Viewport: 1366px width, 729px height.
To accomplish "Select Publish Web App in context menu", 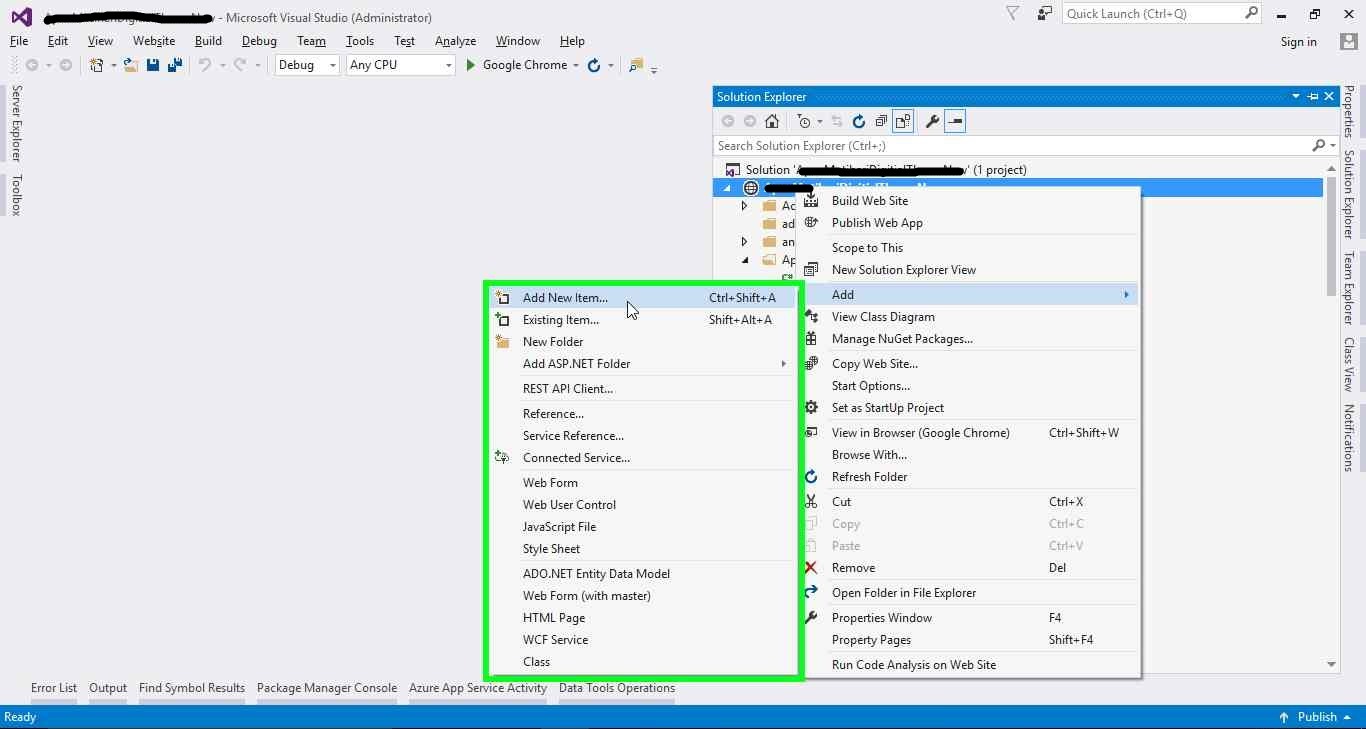I will (969, 223).
